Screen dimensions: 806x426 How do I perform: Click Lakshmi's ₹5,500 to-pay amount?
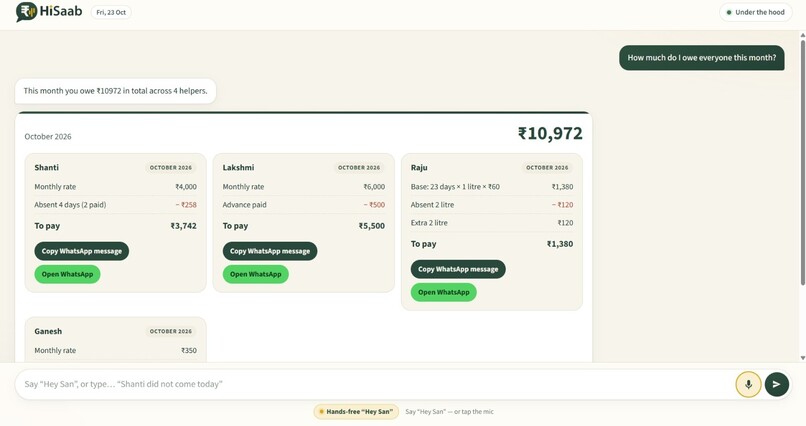pyautogui.click(x=372, y=226)
